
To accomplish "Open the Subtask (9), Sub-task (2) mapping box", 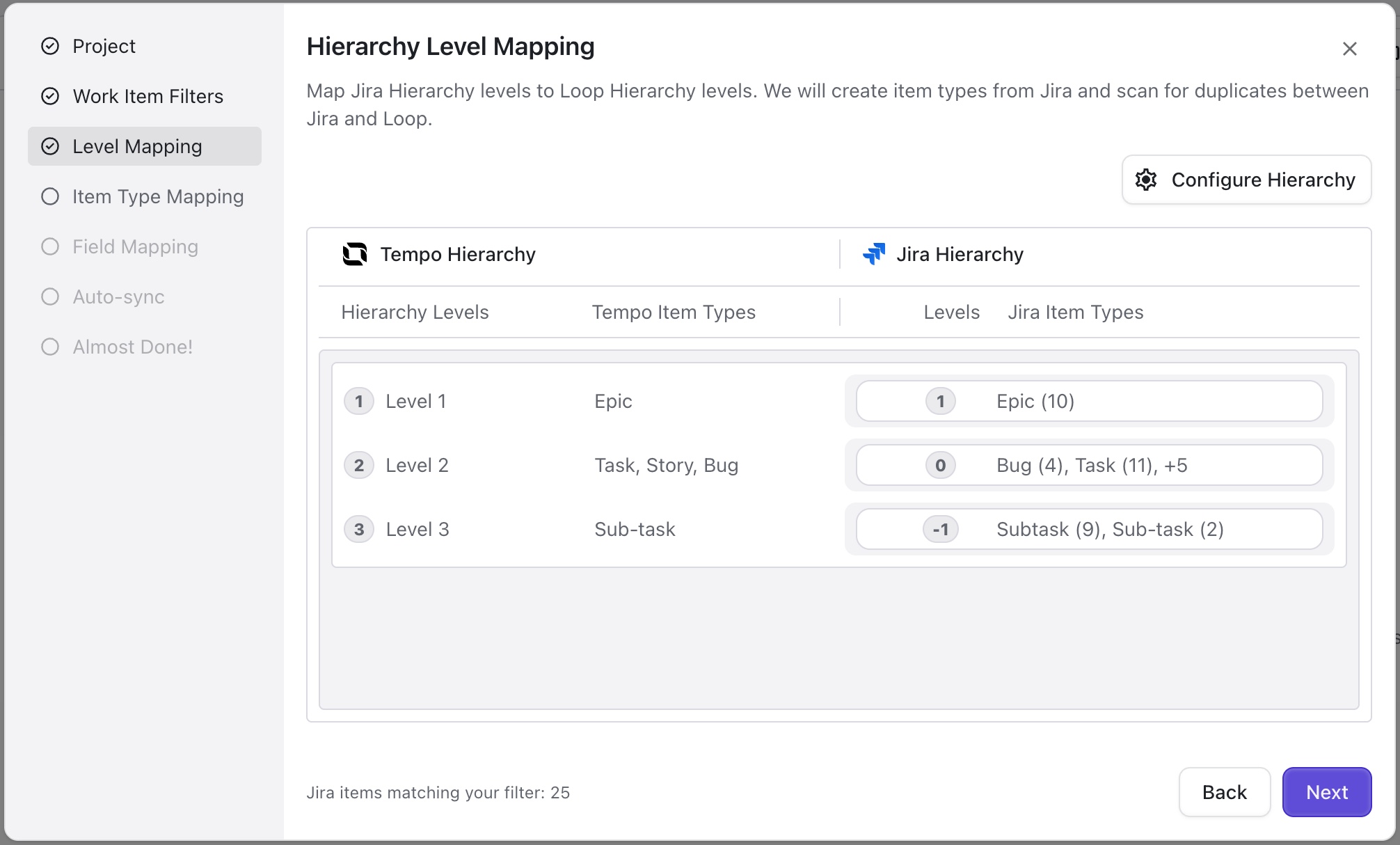I will [1090, 529].
